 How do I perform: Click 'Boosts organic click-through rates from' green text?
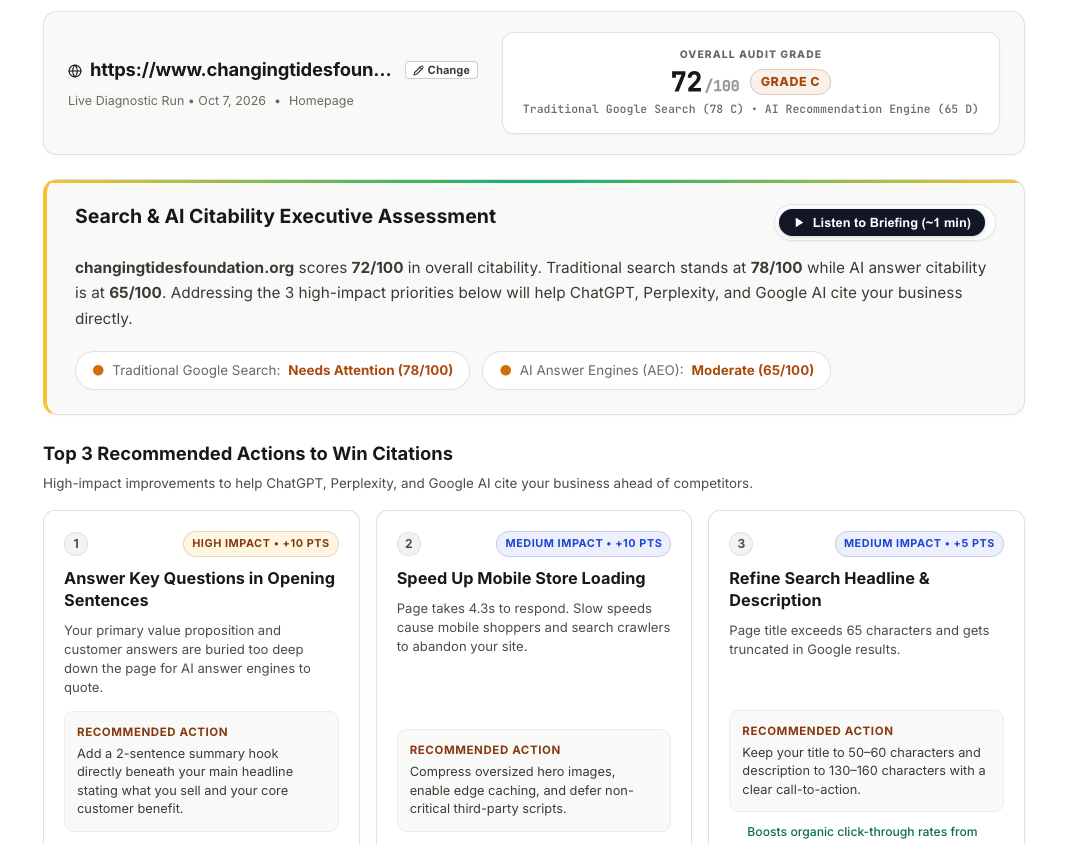coord(862,832)
